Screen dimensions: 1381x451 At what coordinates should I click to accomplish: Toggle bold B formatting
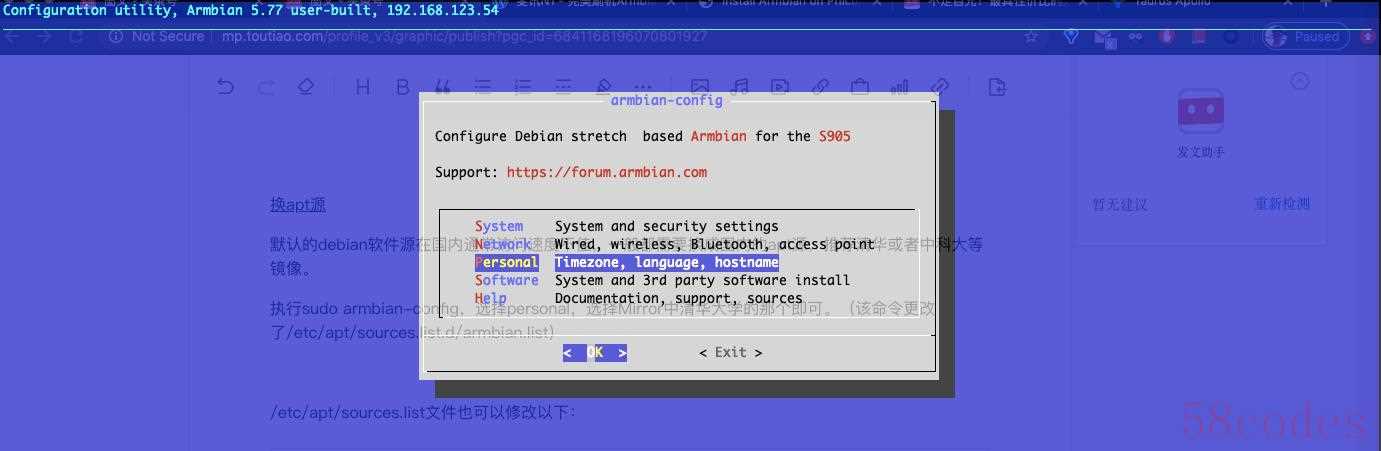click(x=402, y=87)
